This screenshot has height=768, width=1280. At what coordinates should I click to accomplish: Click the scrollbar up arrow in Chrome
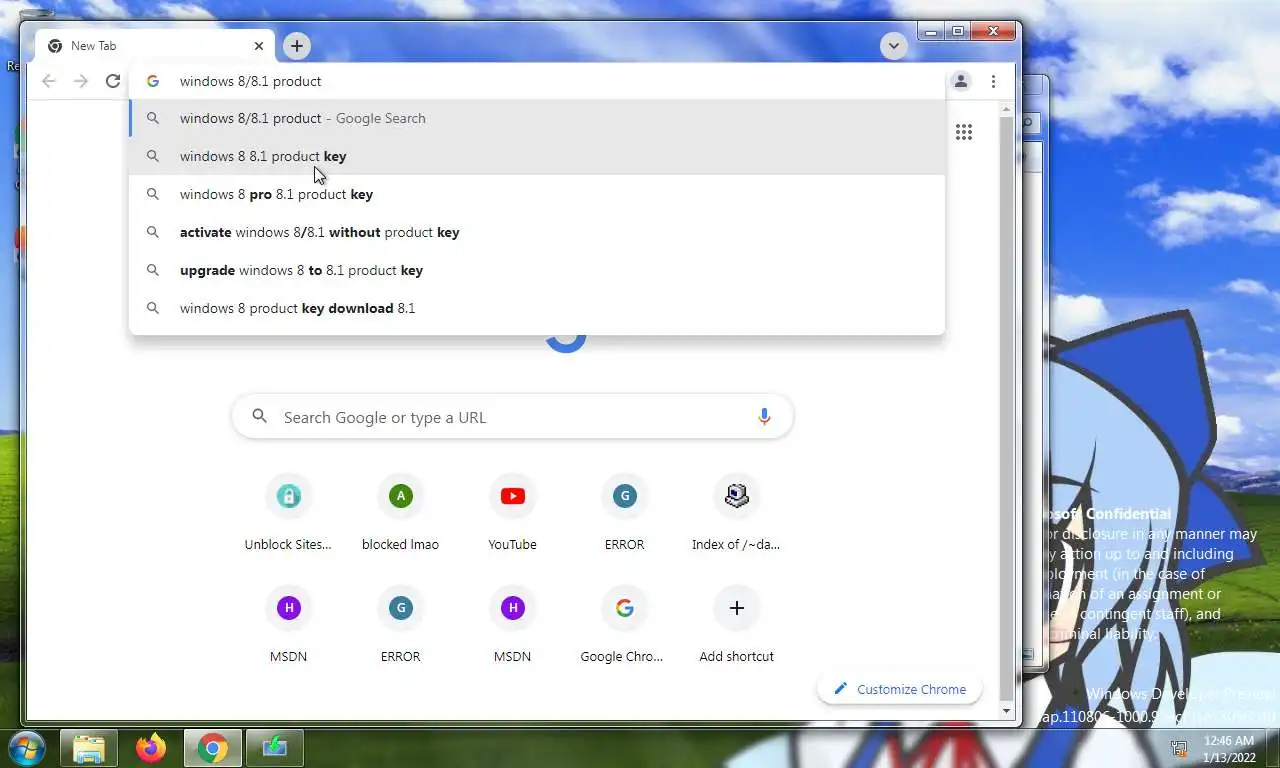(x=1007, y=108)
